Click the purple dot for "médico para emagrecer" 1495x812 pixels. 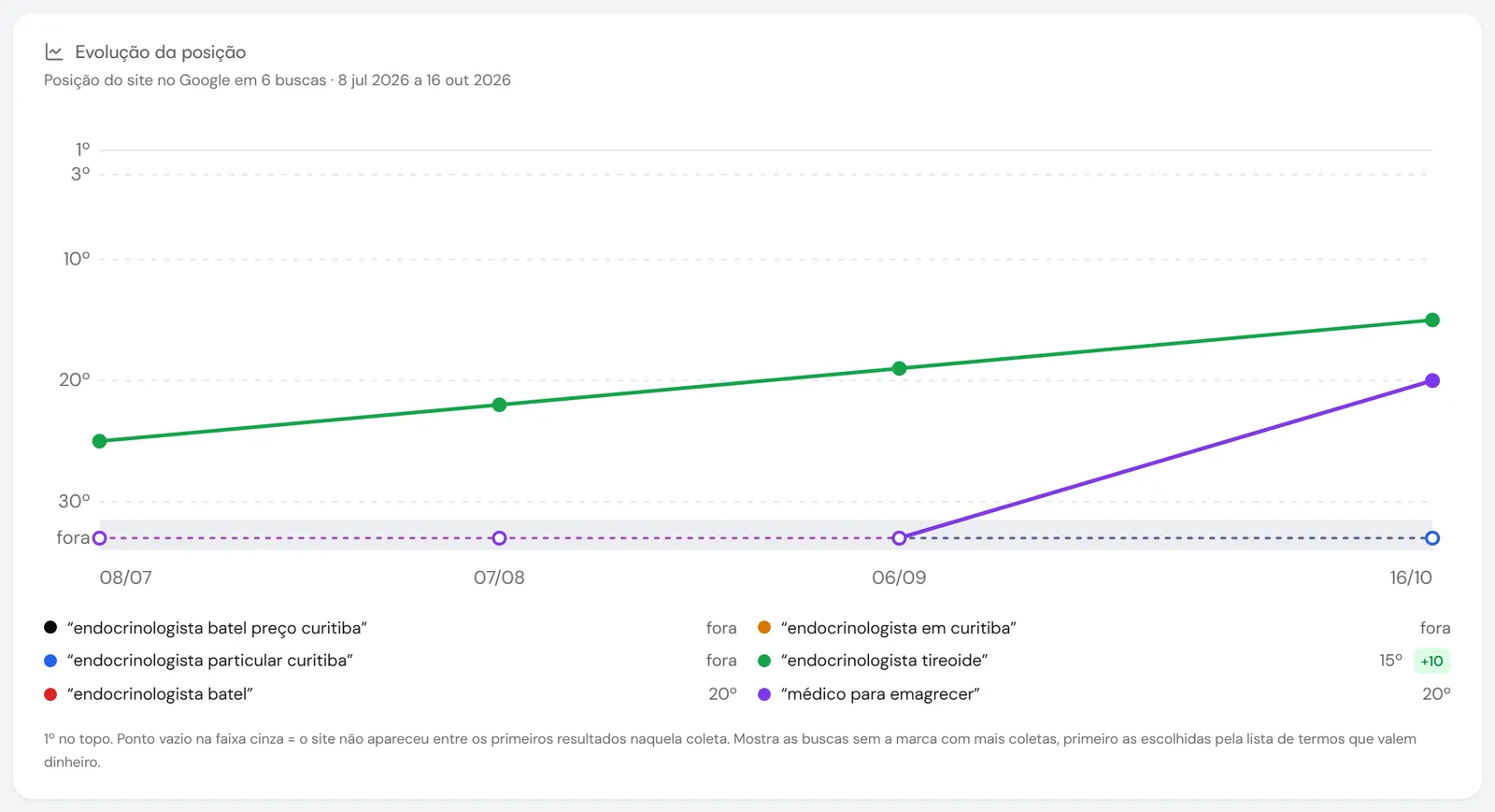764,694
